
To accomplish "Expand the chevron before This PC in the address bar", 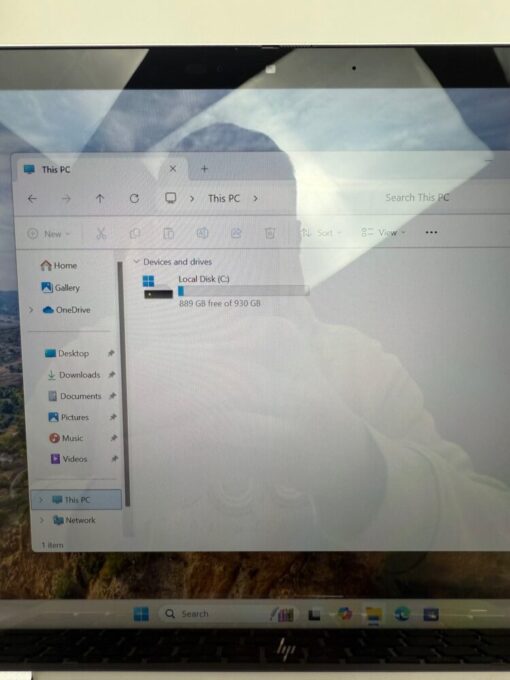I will [x=192, y=199].
